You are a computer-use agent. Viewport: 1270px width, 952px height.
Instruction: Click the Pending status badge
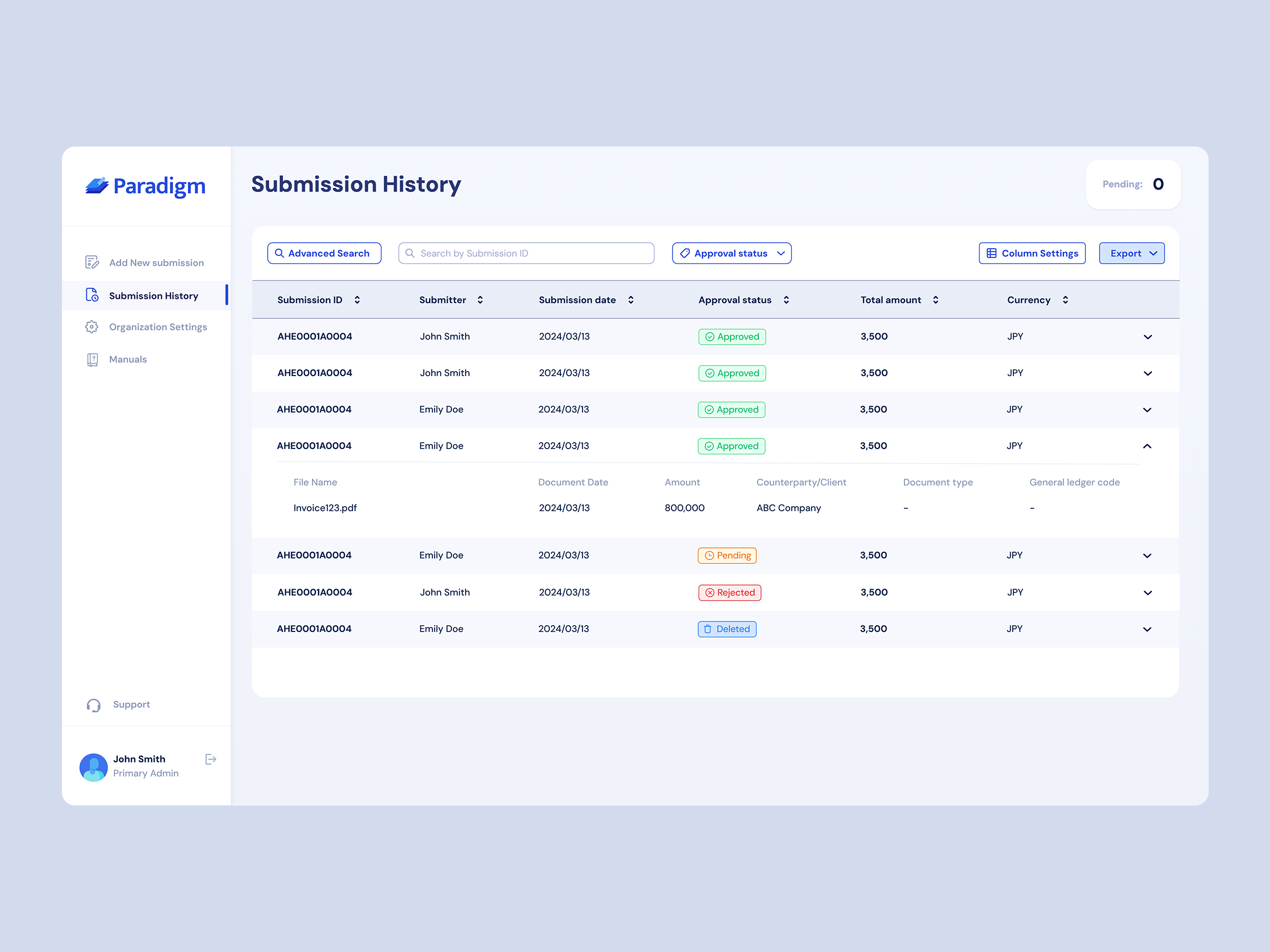point(727,555)
